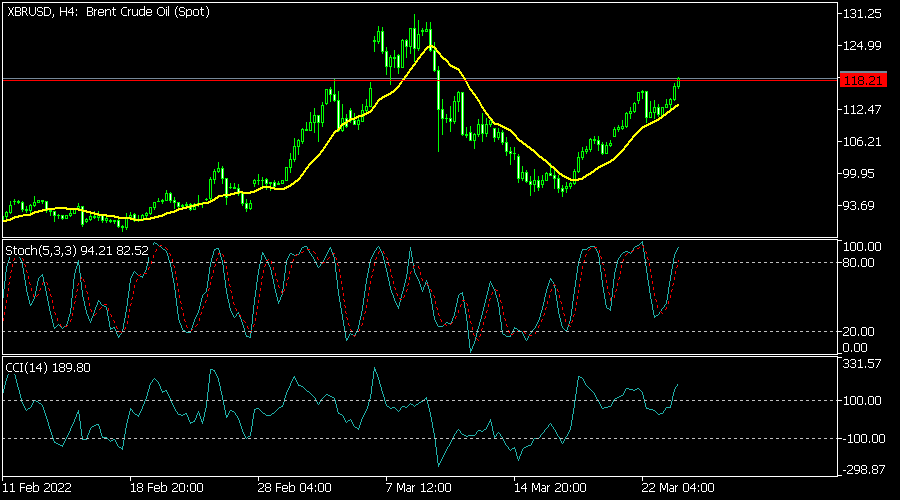Click the 106.21 price scale value
The height and width of the screenshot is (500, 900).
[x=862, y=141]
